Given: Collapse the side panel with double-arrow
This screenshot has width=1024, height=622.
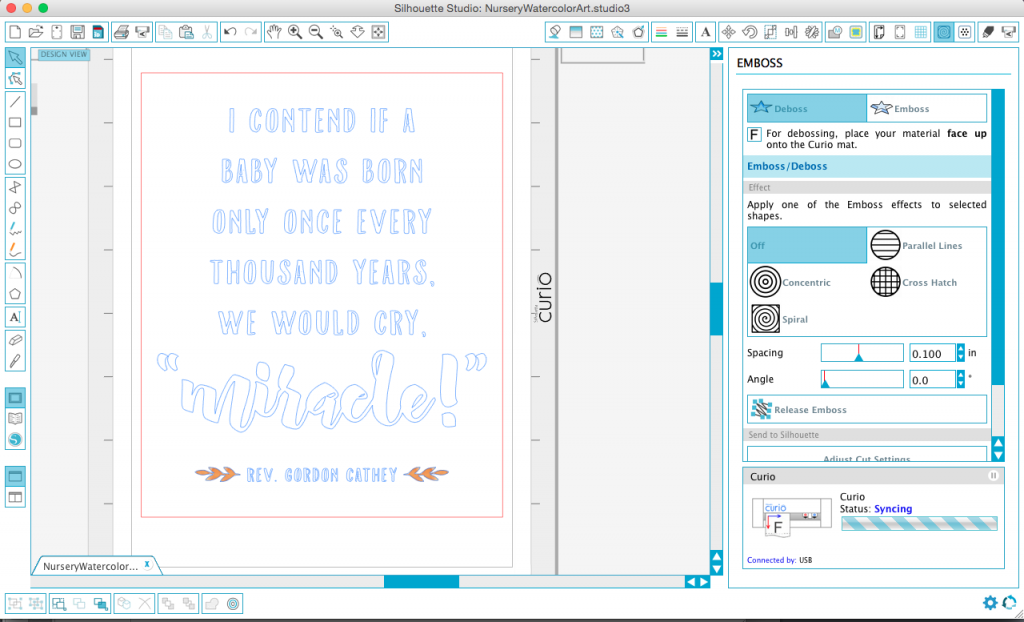Looking at the screenshot, I should point(716,54).
